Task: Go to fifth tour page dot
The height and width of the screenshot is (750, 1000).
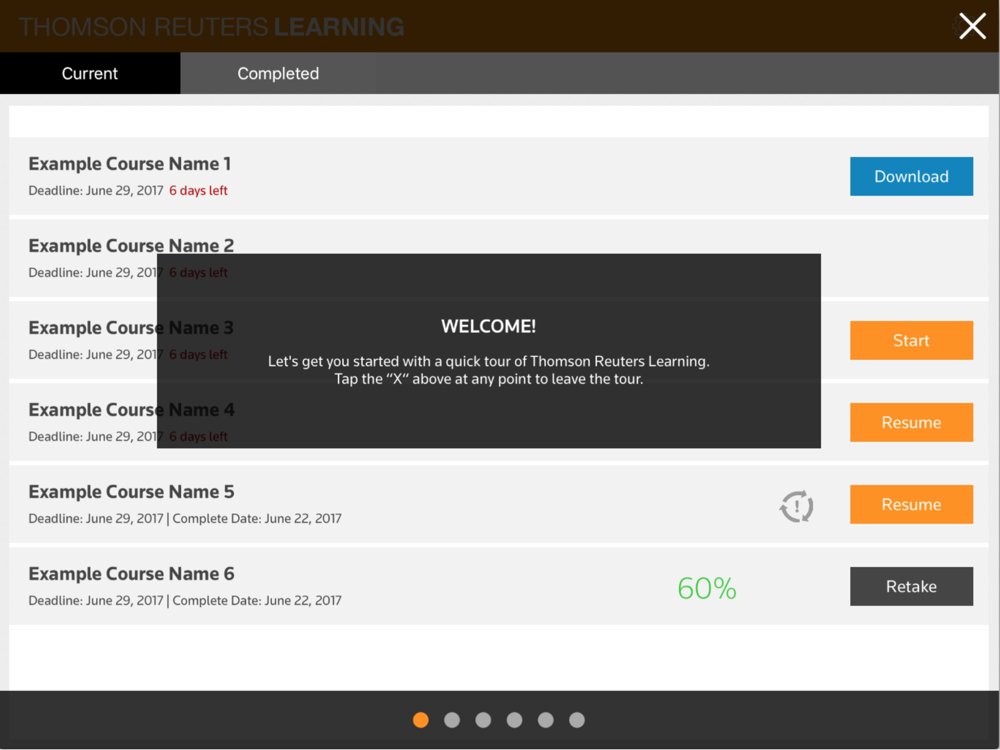Action: click(546, 720)
